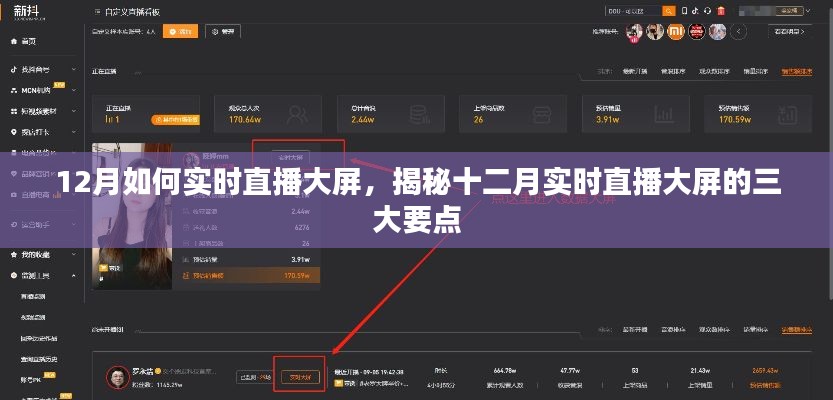This screenshot has height=400, width=833.
Task: Select the rightmost orange sort tab
Action: click(x=796, y=72)
